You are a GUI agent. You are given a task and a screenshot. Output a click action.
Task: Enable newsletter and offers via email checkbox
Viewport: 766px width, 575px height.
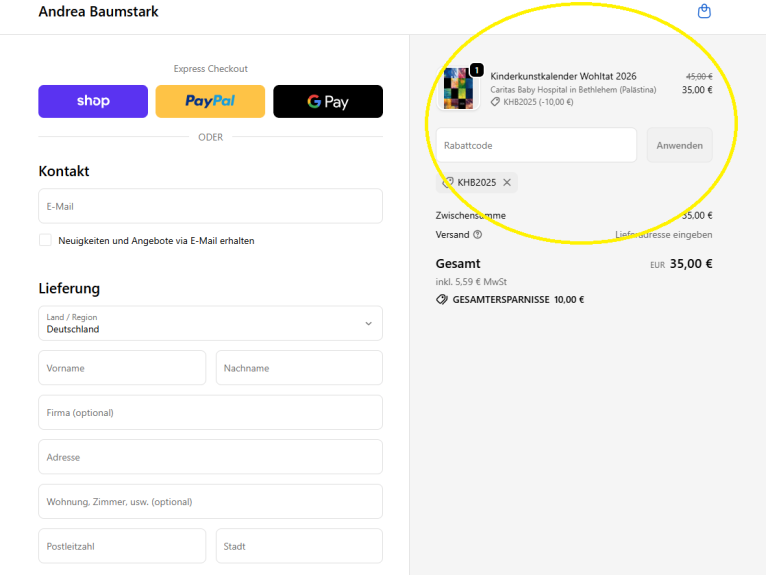tap(45, 240)
